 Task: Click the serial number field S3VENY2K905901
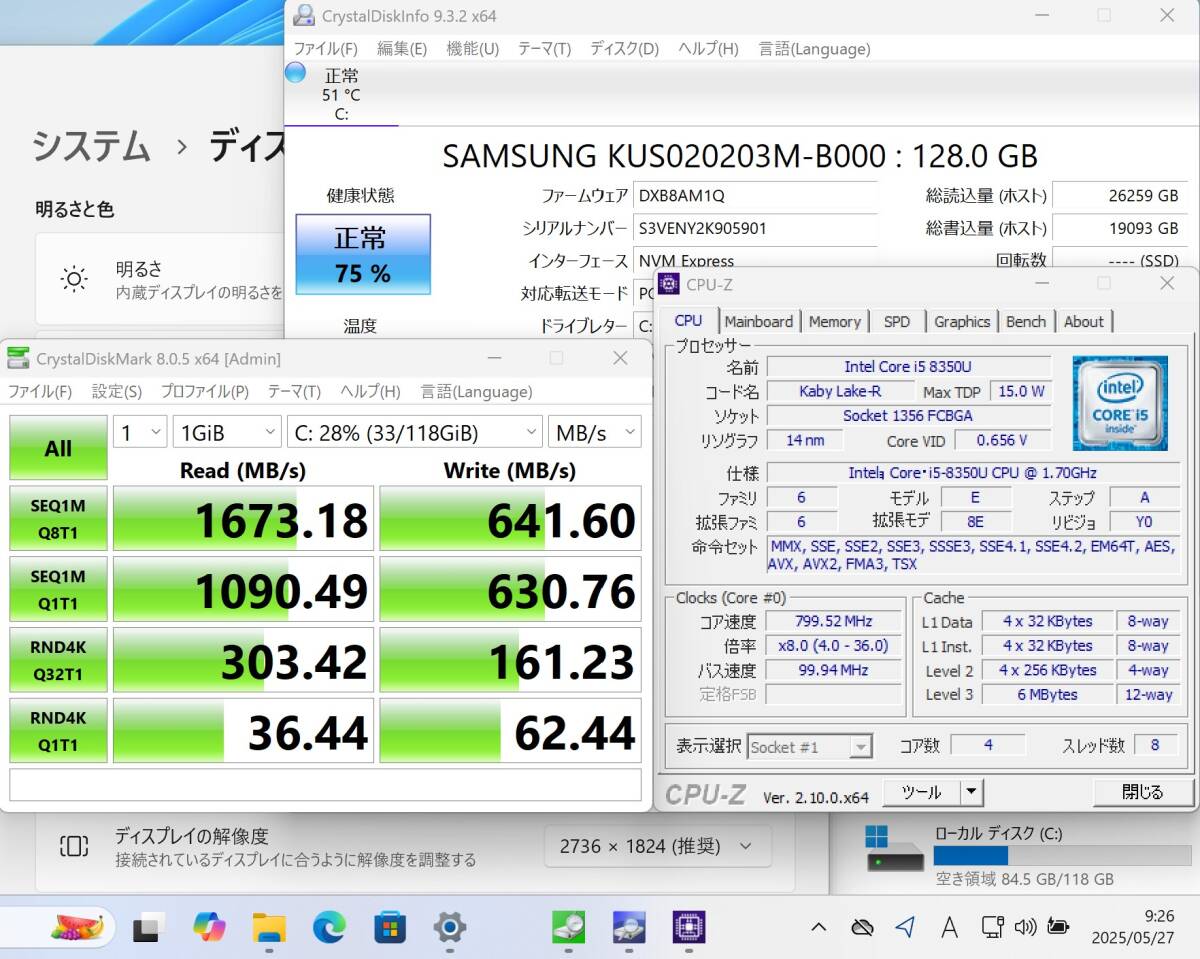756,228
